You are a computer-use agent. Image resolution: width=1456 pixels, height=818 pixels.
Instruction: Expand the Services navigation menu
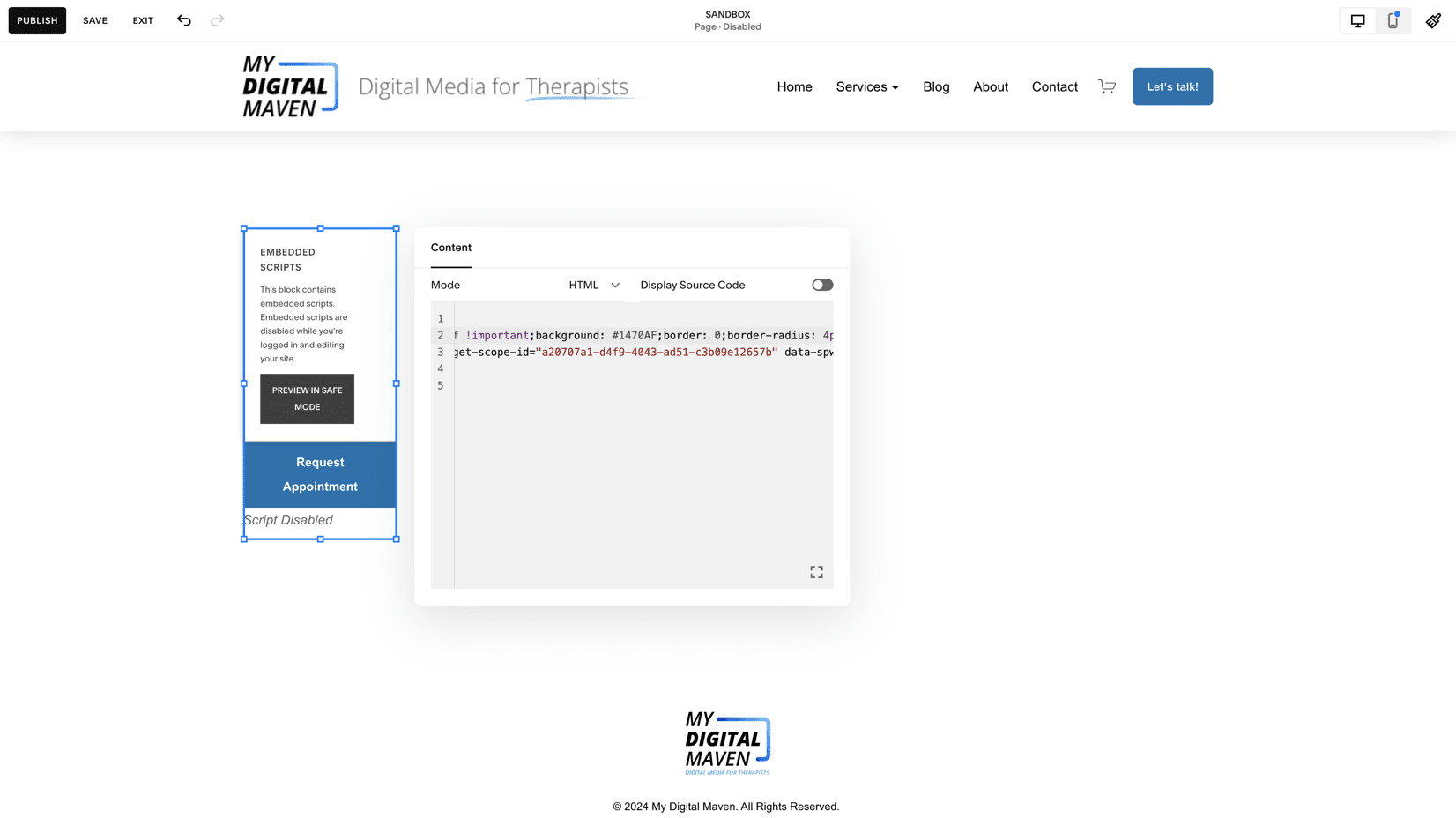[866, 86]
